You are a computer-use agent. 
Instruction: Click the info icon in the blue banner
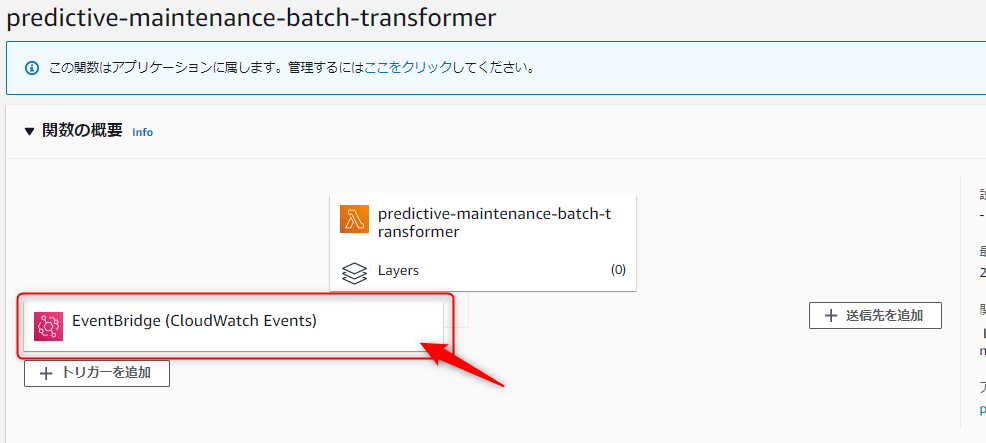[30, 69]
